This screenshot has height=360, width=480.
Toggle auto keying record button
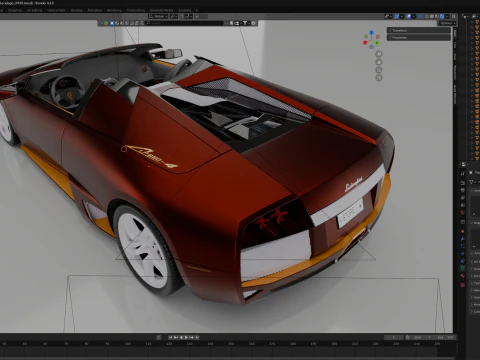click(x=159, y=337)
